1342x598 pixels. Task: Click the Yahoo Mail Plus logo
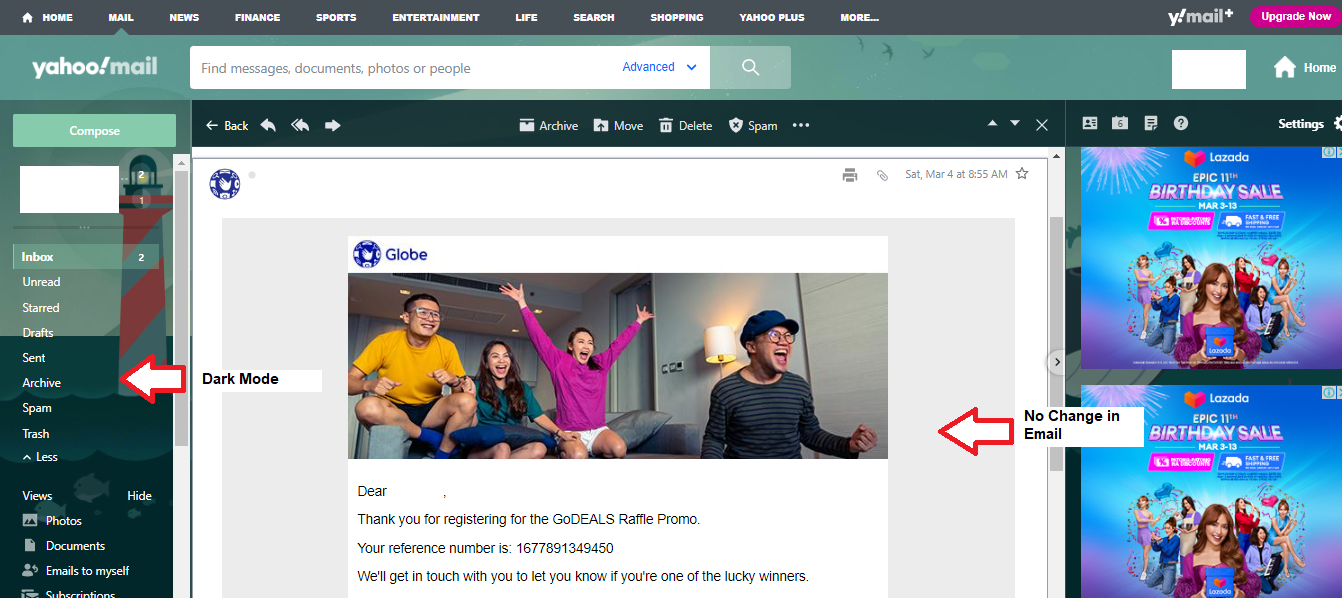tap(1200, 16)
